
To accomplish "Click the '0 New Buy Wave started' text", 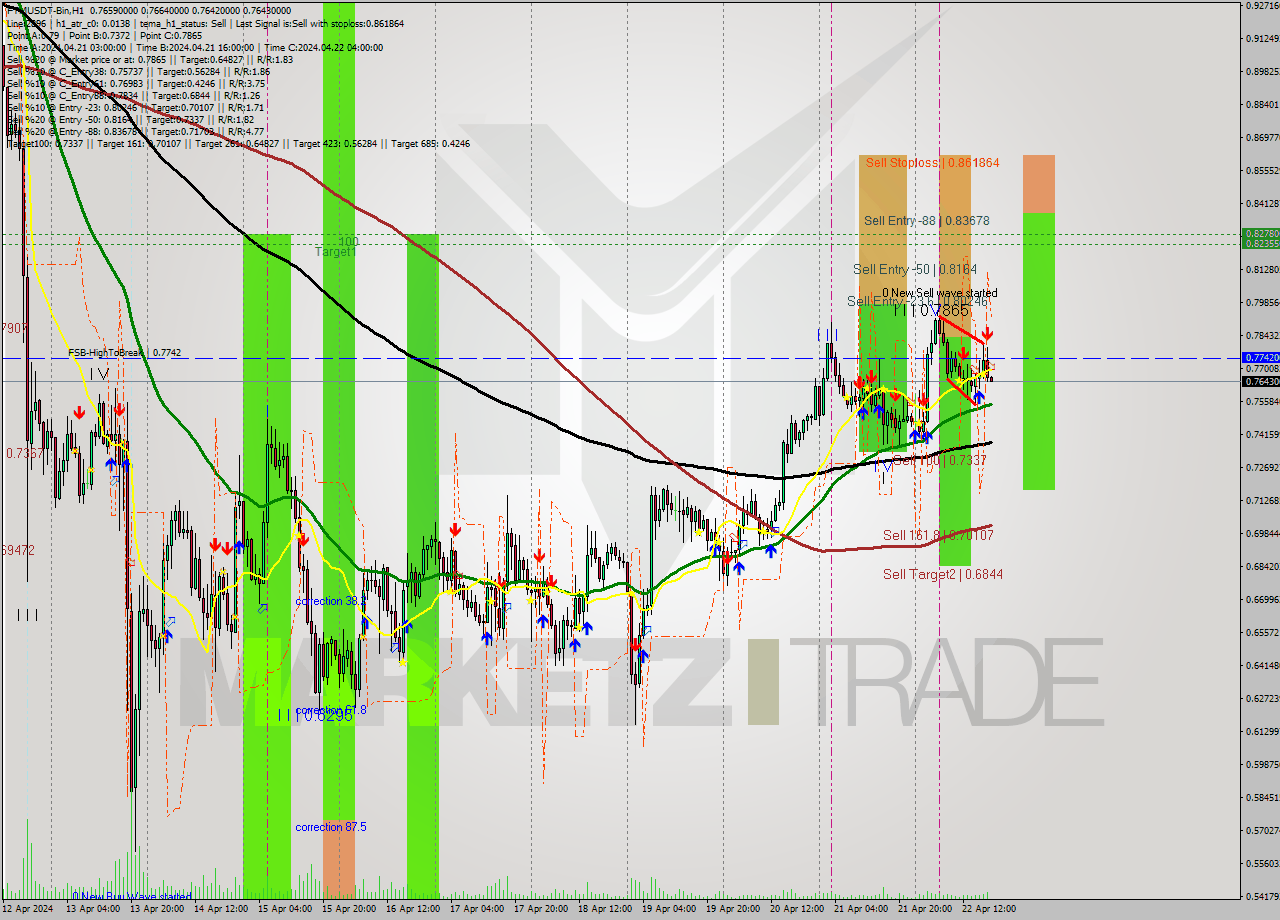I will pyautogui.click(x=131, y=896).
